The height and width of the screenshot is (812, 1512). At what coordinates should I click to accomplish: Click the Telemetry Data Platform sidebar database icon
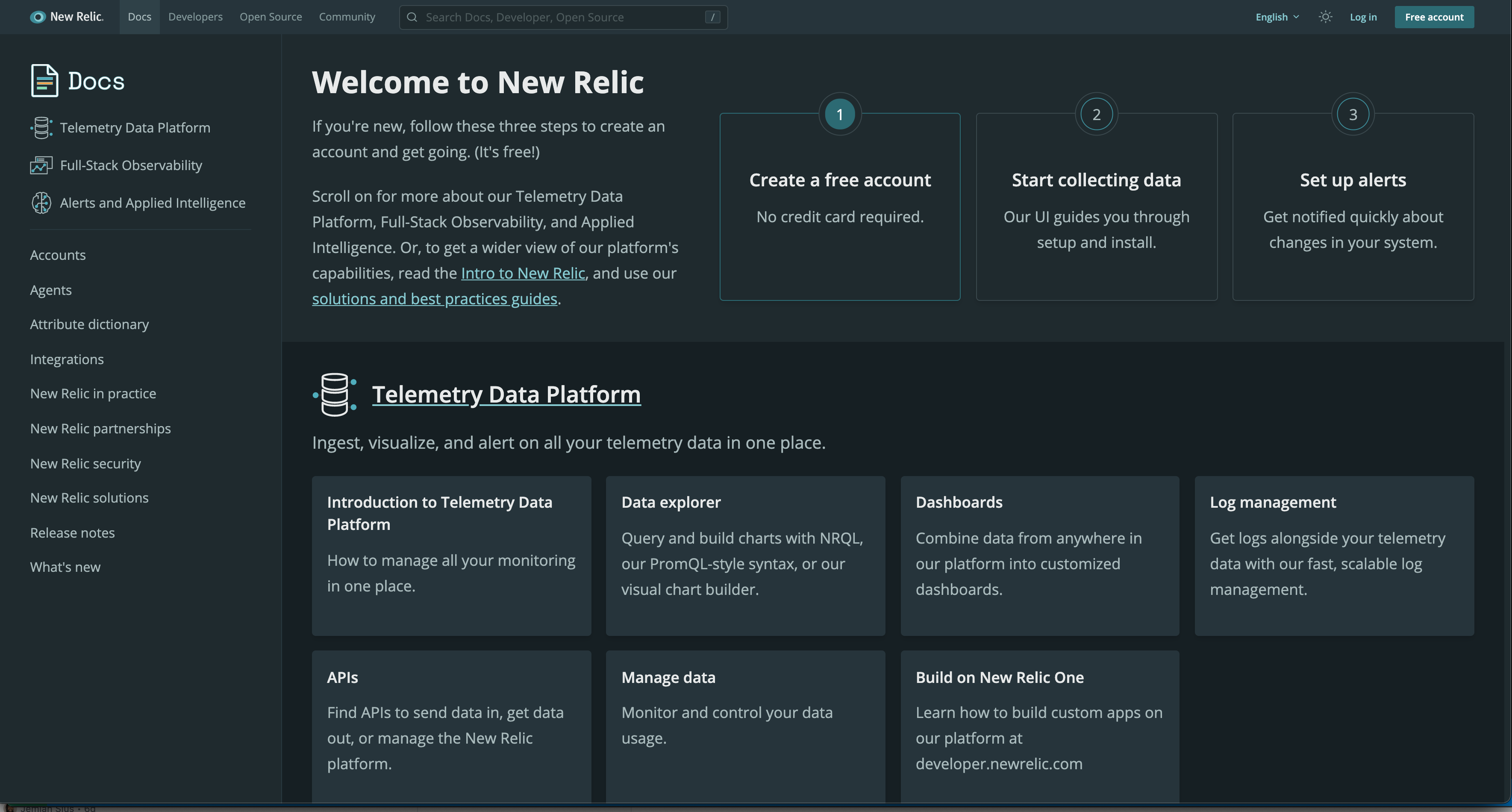coord(41,128)
